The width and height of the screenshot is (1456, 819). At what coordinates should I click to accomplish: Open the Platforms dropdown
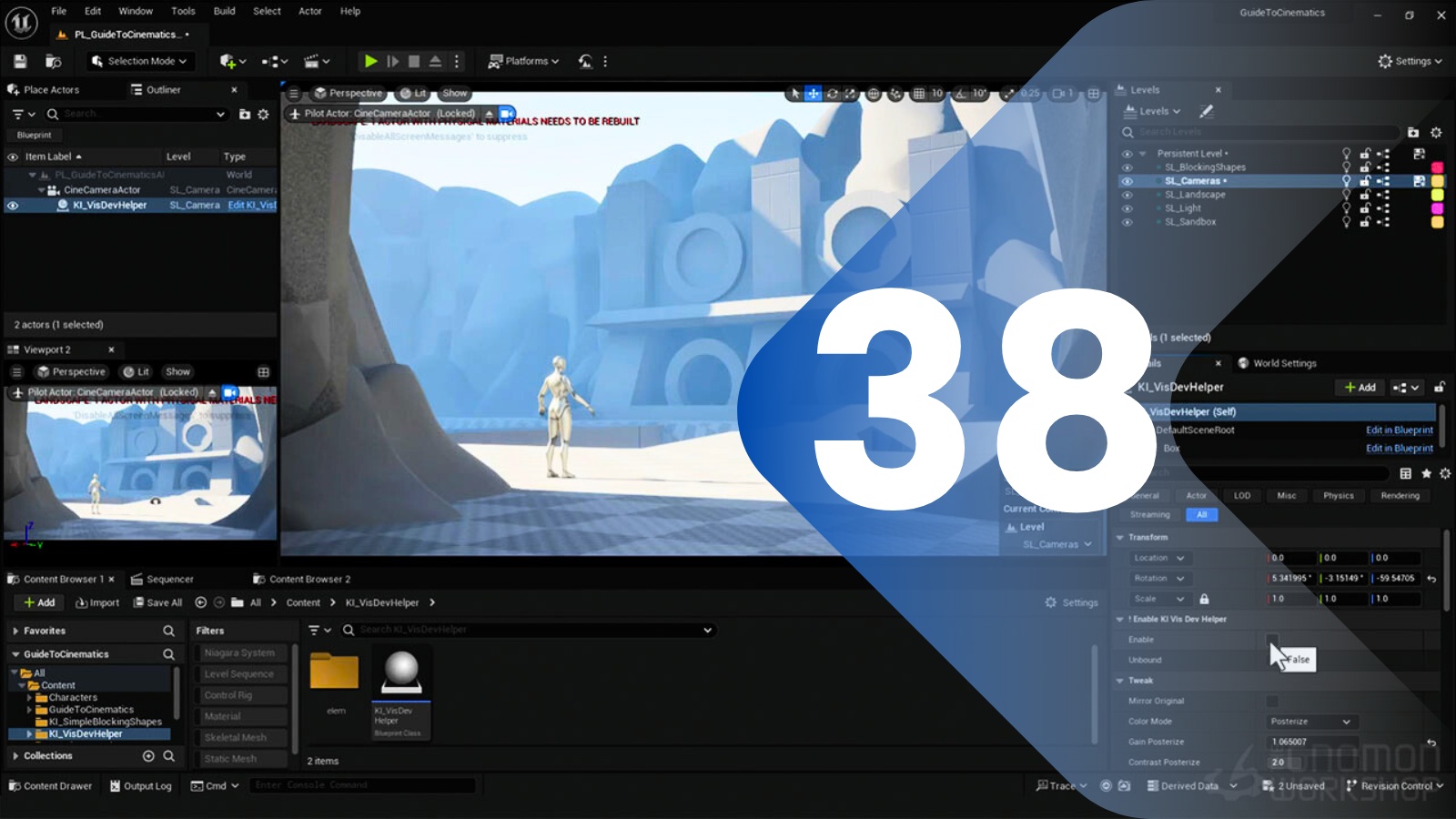point(523,61)
